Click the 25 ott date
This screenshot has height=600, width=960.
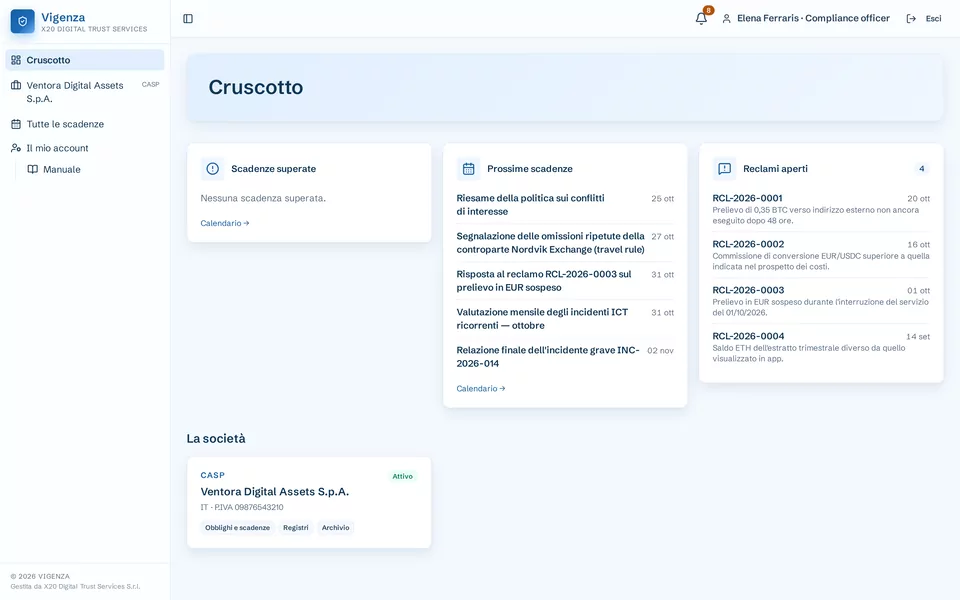[662, 198]
